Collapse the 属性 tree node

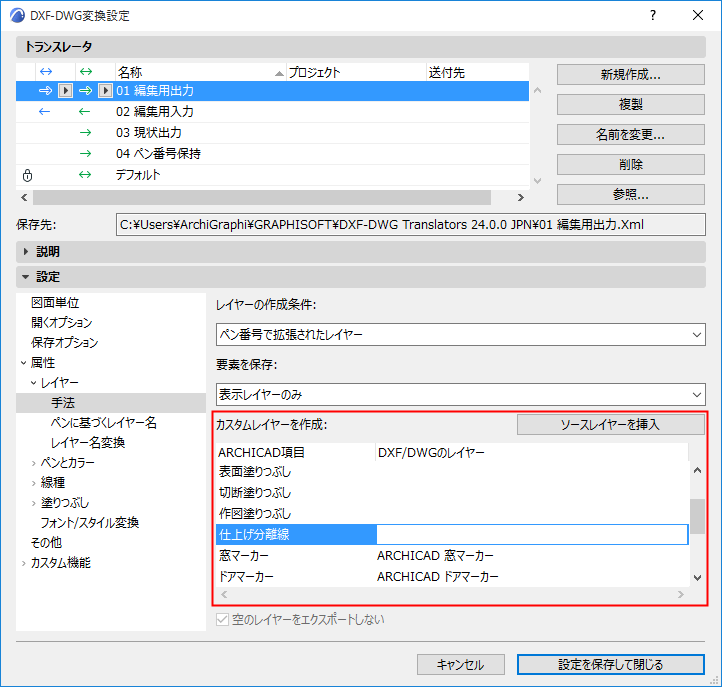(x=23, y=363)
